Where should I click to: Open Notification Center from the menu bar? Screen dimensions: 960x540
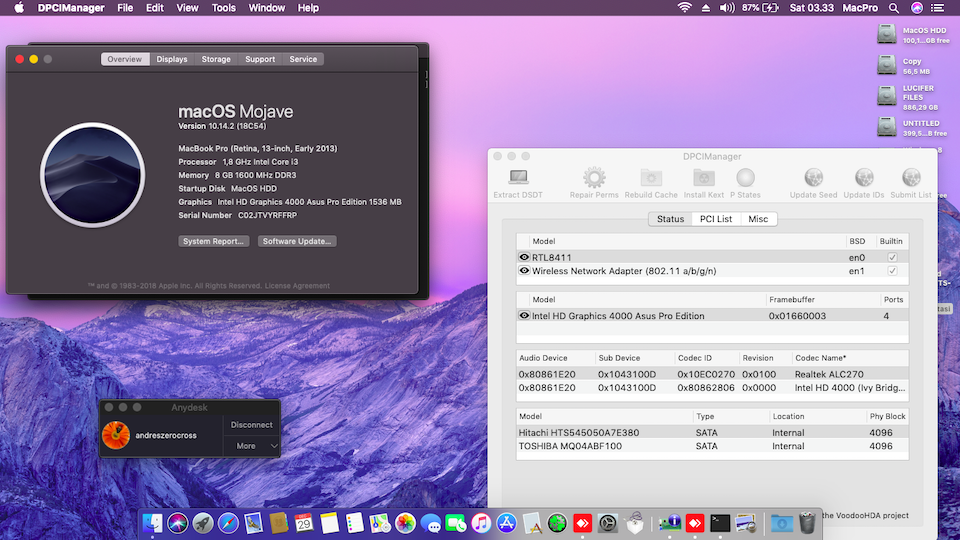coord(937,8)
